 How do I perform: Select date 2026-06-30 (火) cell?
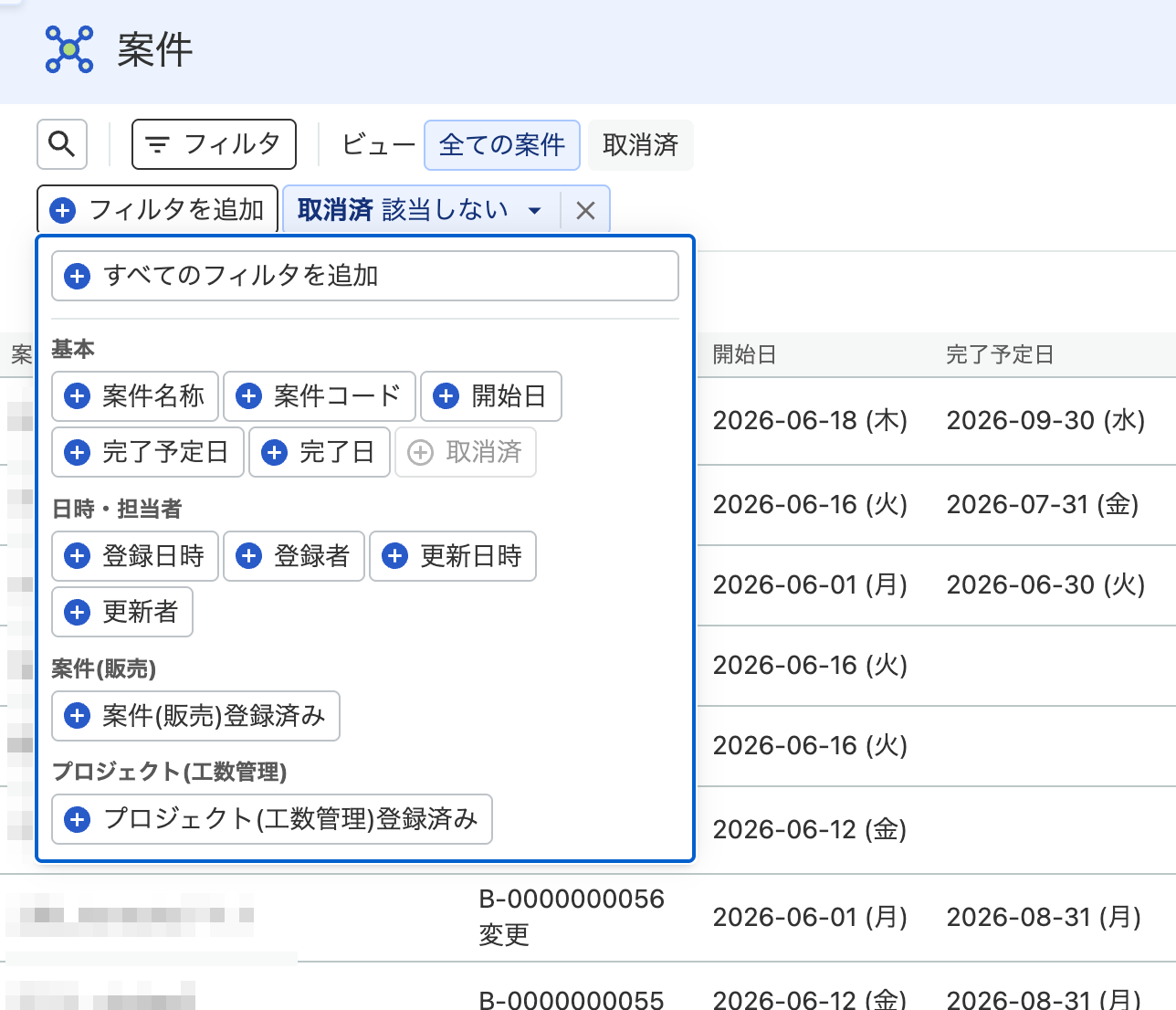point(1045,584)
